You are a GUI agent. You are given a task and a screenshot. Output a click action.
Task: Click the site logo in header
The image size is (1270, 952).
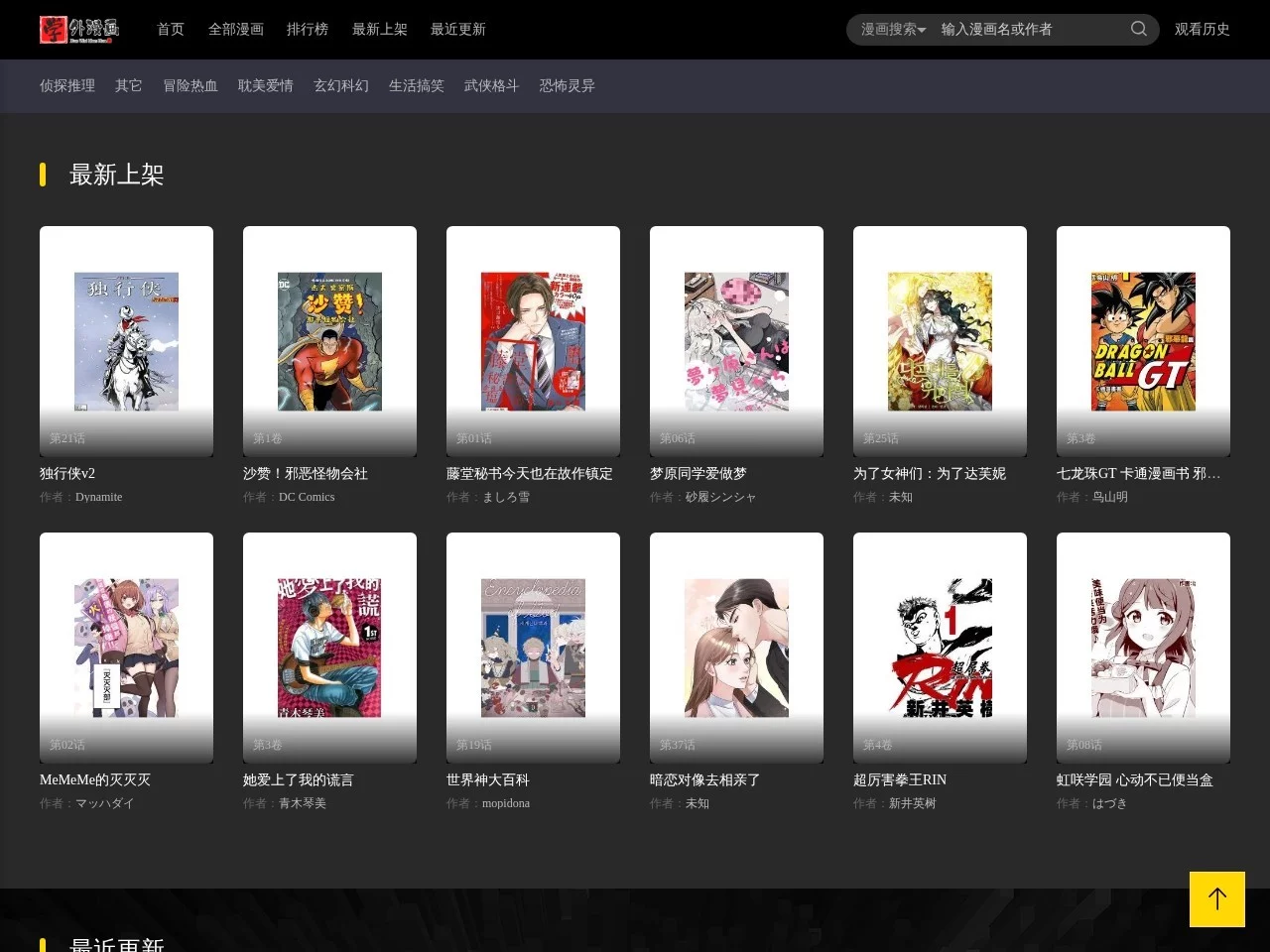79,30
